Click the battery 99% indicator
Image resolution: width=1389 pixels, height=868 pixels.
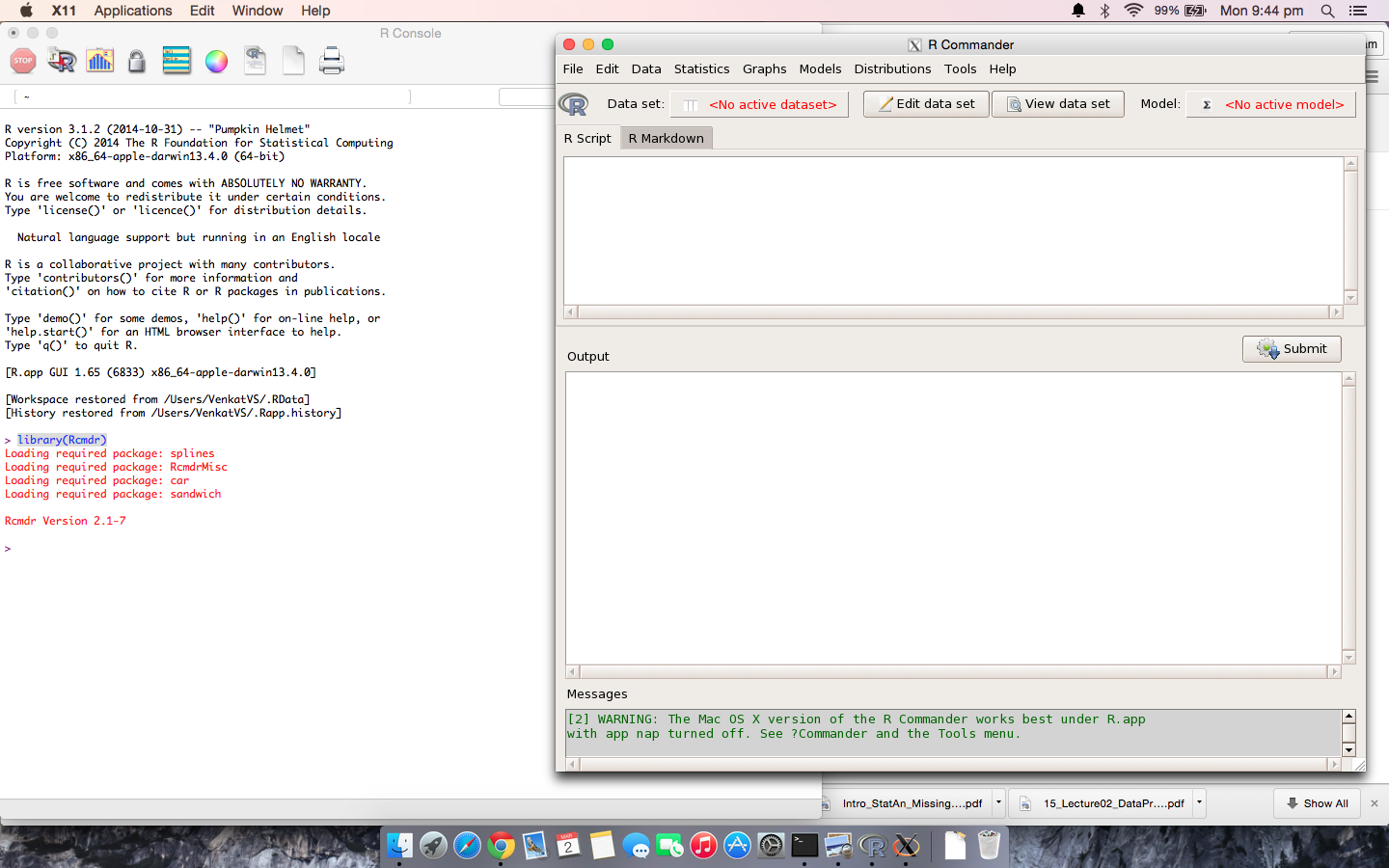pos(1181,11)
